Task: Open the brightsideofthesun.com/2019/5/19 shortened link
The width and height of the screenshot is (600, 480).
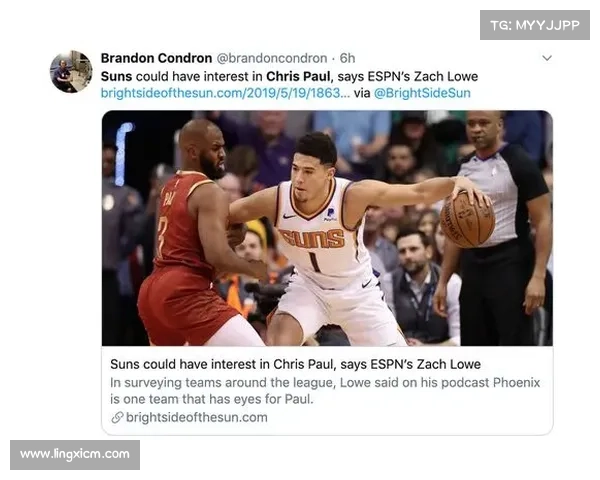Action: click(x=225, y=93)
